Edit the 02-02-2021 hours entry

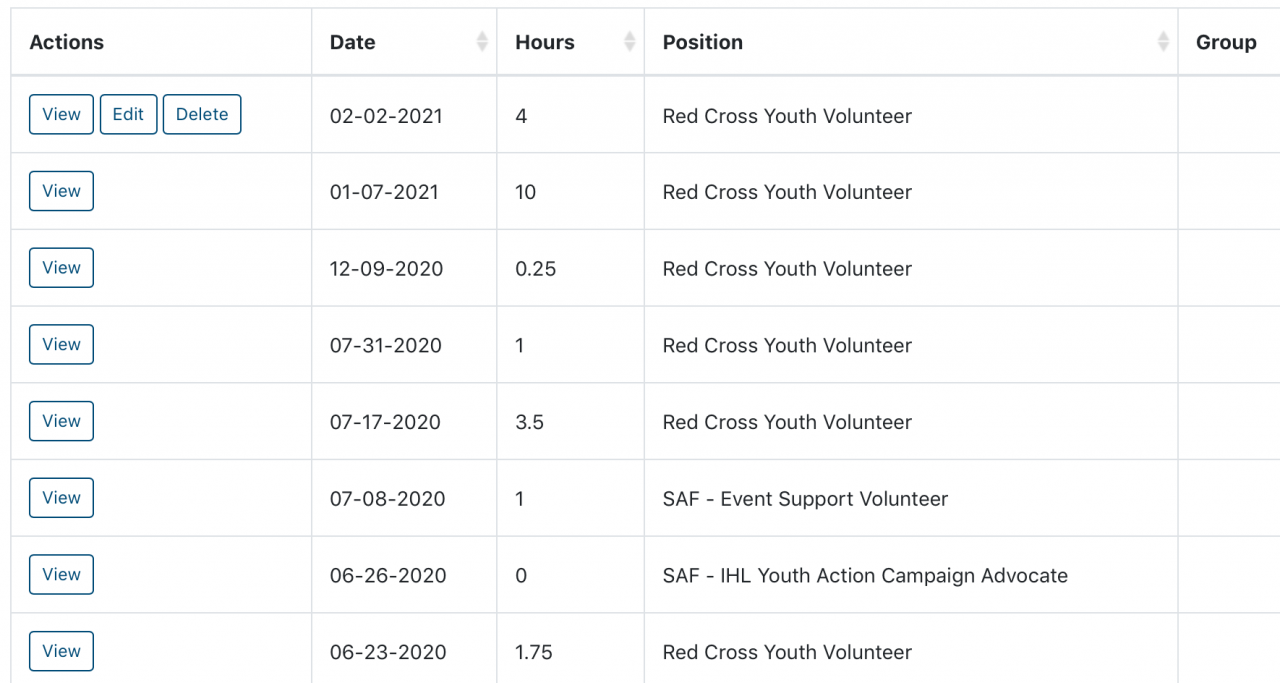(x=128, y=114)
